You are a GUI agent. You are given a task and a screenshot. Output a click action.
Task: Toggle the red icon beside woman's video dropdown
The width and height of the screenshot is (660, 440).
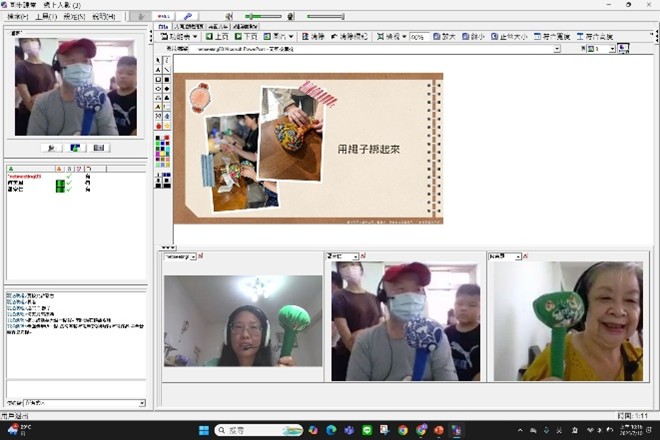(x=201, y=256)
